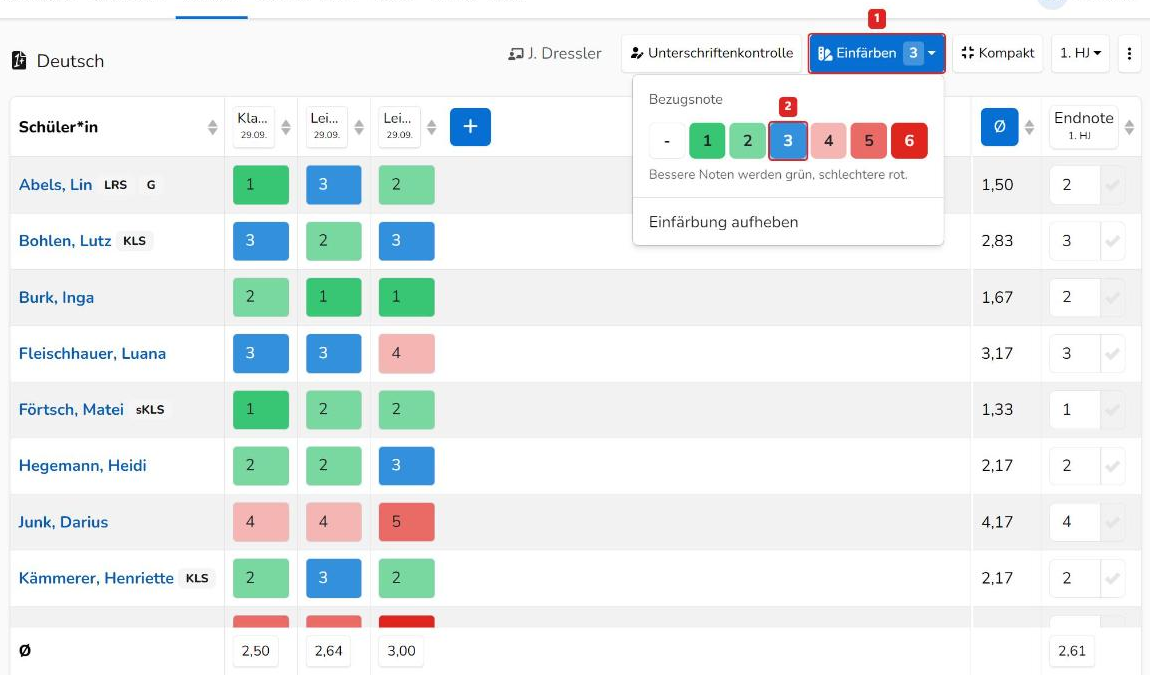This screenshot has height=675, width=1150.
Task: Sort by Schüler*in column arrows
Action: coord(212,127)
